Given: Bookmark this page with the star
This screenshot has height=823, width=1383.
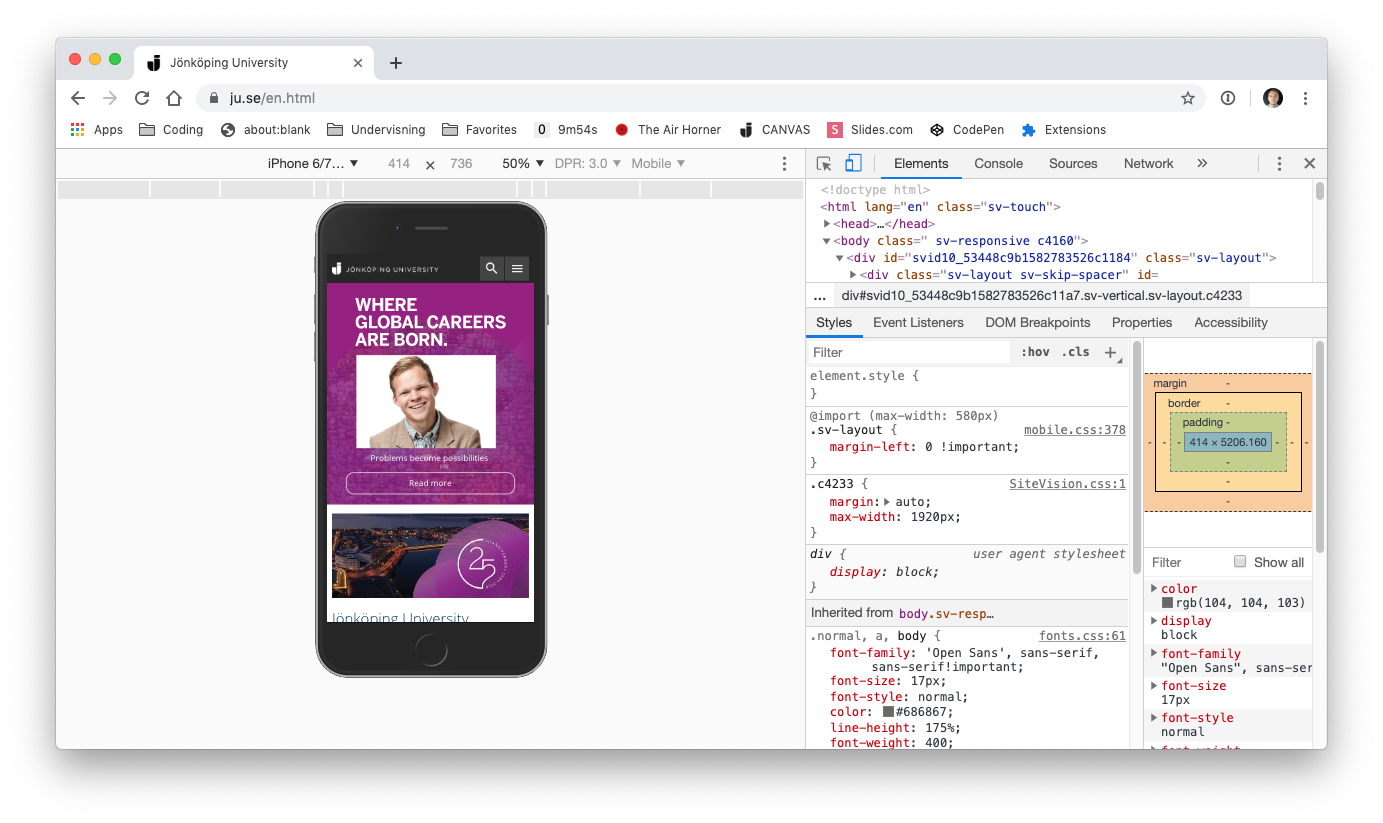Looking at the screenshot, I should pyautogui.click(x=1188, y=98).
